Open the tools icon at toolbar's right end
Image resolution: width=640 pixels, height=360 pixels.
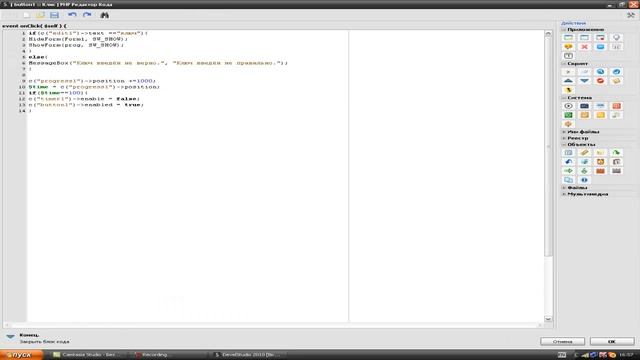tap(631, 15)
